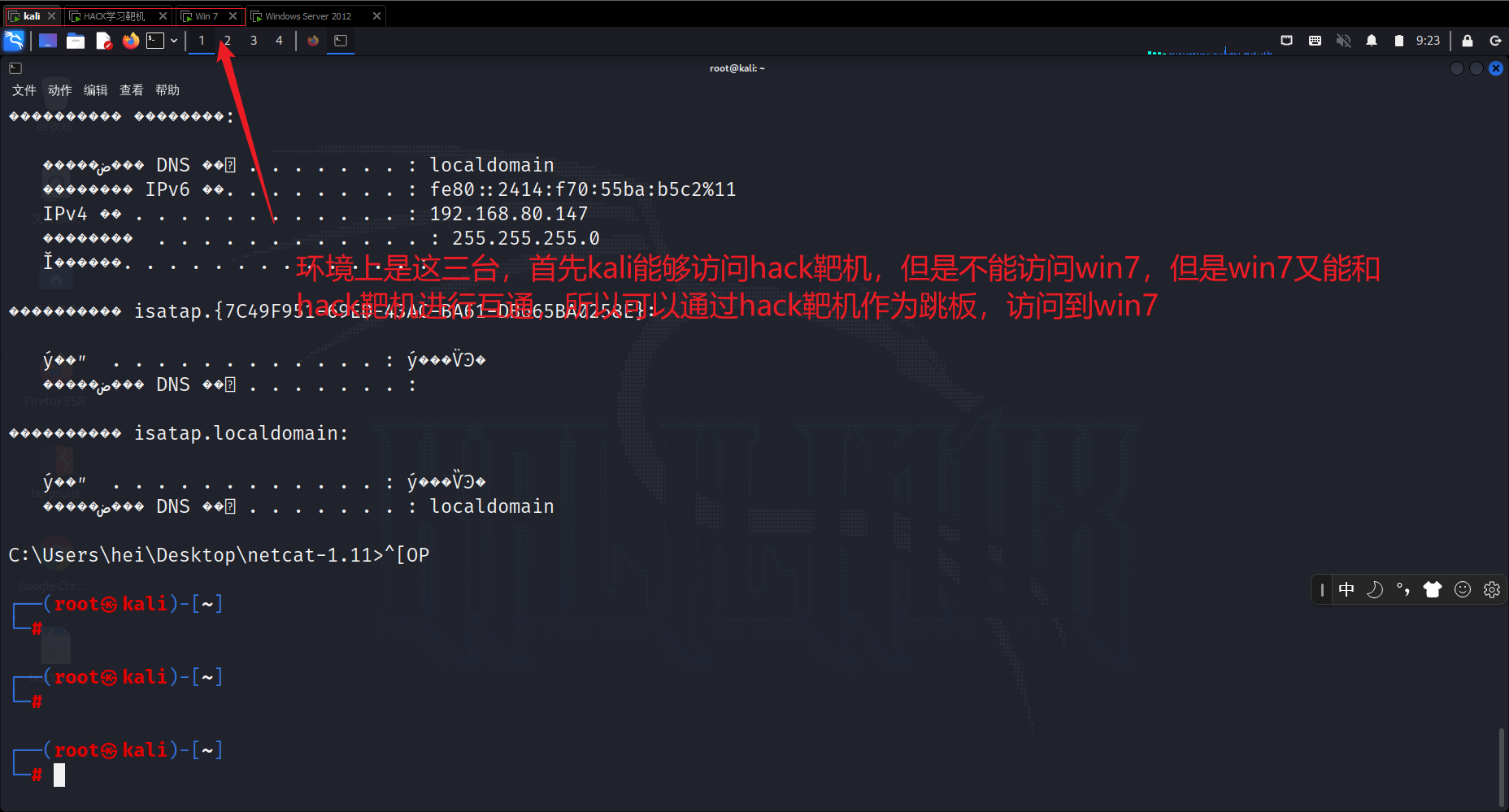The width and height of the screenshot is (1509, 812).
Task: Open the Kali applications menu
Action: [14, 40]
